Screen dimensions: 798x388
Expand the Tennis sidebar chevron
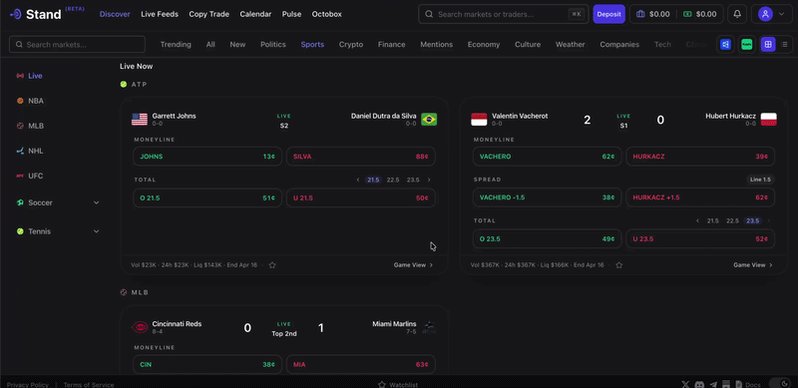pyautogui.click(x=96, y=231)
